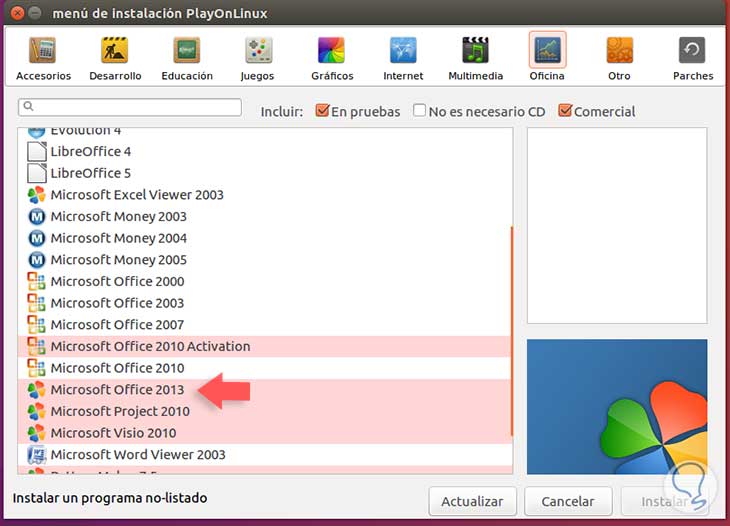The image size is (730, 526).
Task: Open the Otro category
Action: (619, 59)
